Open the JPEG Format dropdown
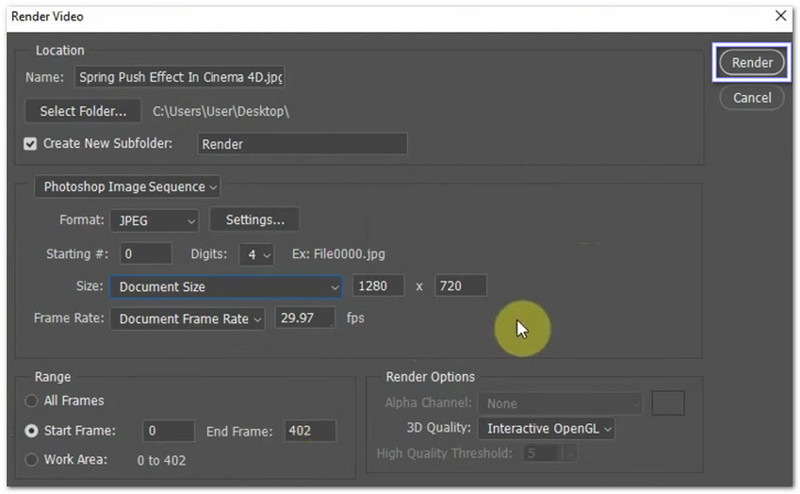The image size is (800, 494). (x=154, y=220)
